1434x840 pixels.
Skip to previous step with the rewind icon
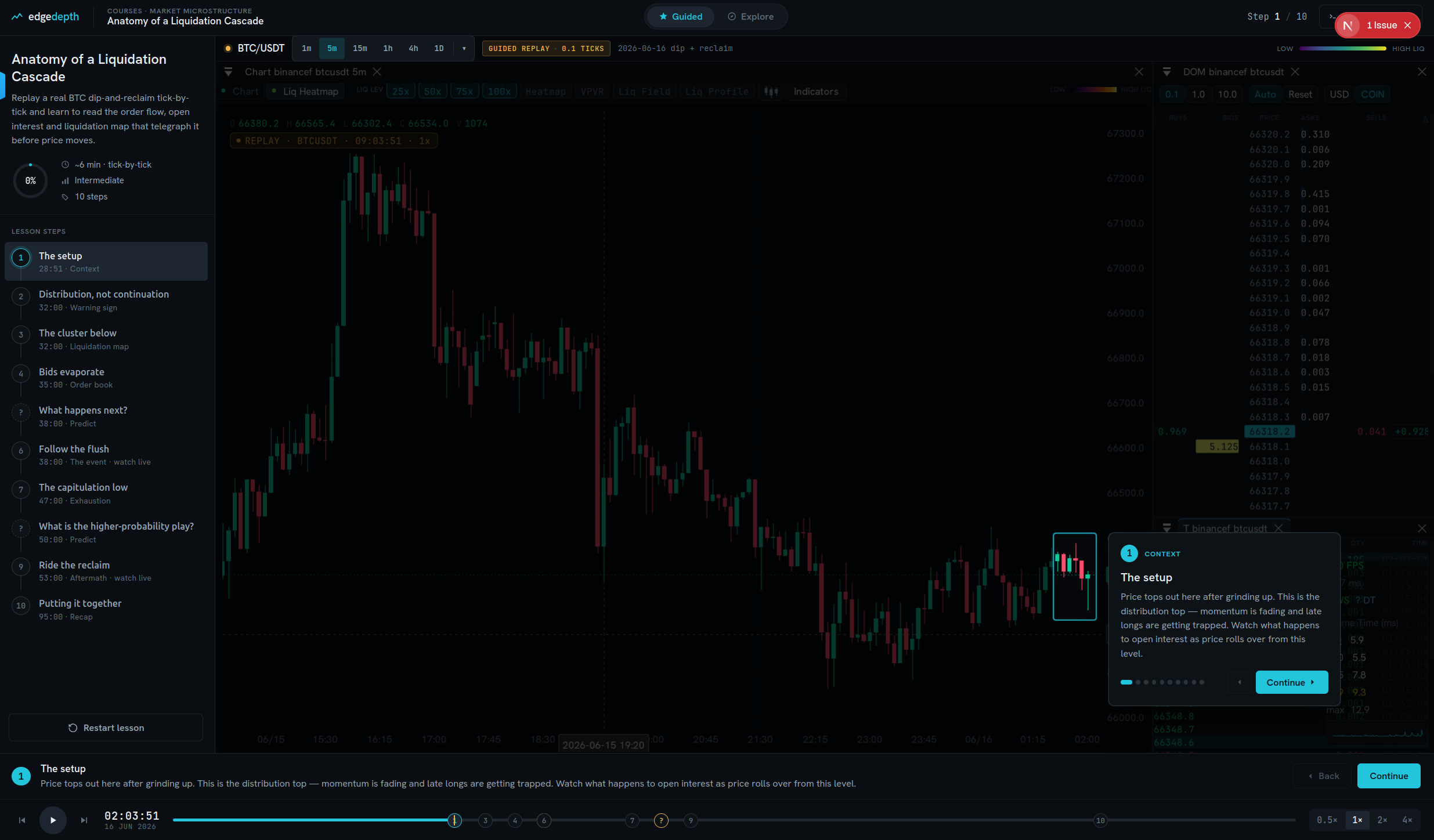[x=22, y=820]
